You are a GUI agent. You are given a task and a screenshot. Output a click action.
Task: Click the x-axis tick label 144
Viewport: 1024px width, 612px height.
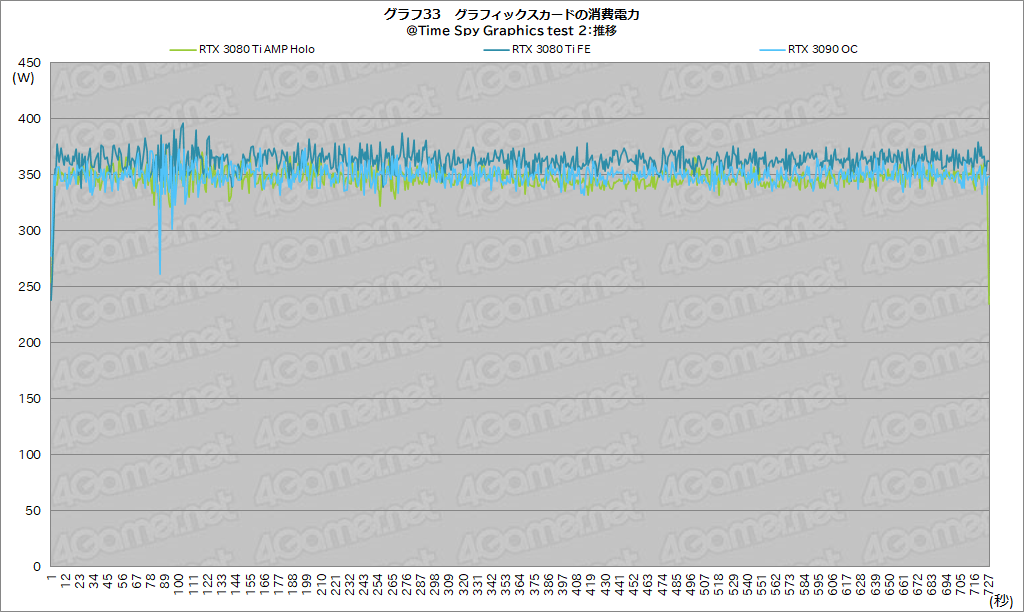click(236, 584)
